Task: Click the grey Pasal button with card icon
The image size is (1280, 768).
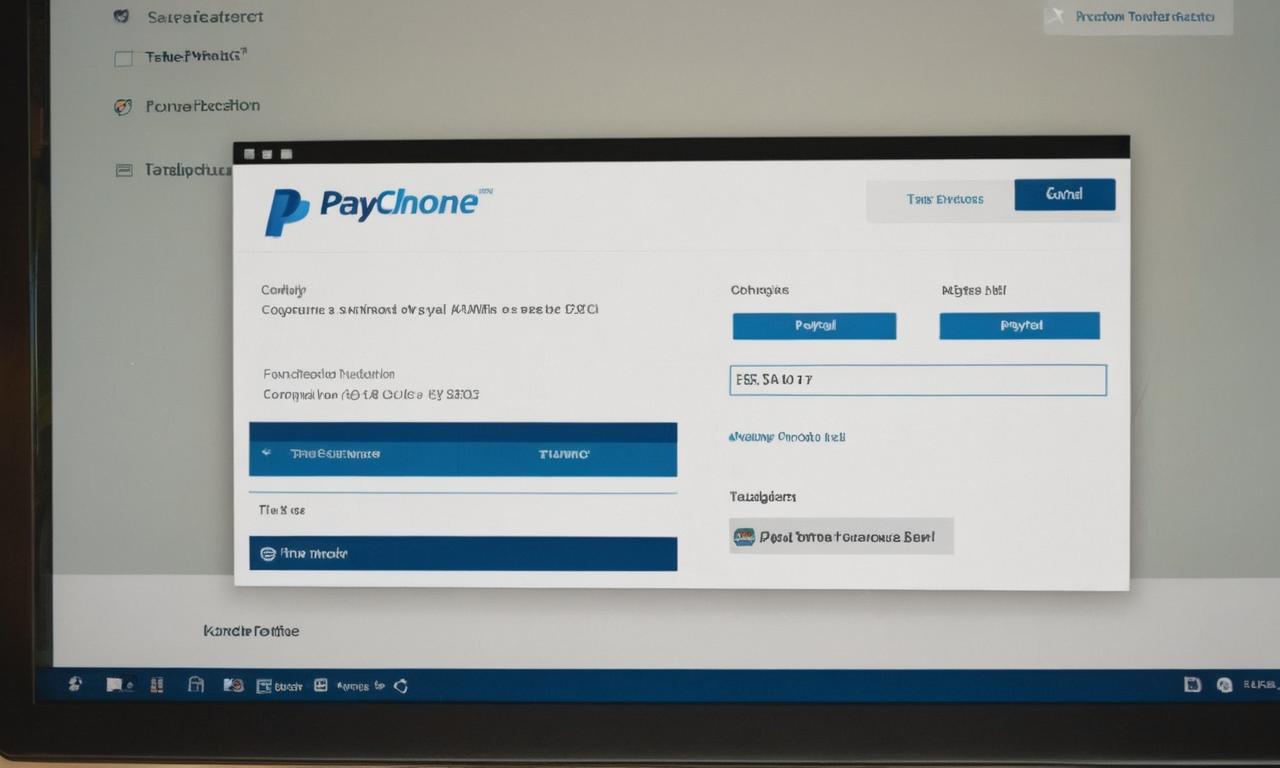Action: [841, 536]
